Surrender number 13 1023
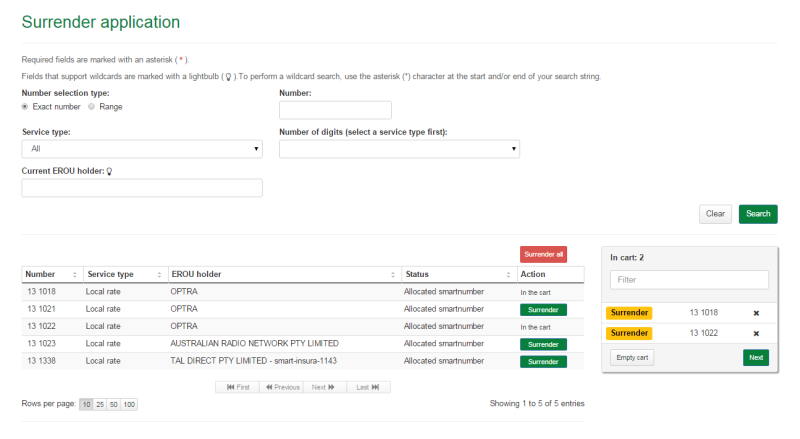Viewport: 800px width, 439px height. click(543, 345)
